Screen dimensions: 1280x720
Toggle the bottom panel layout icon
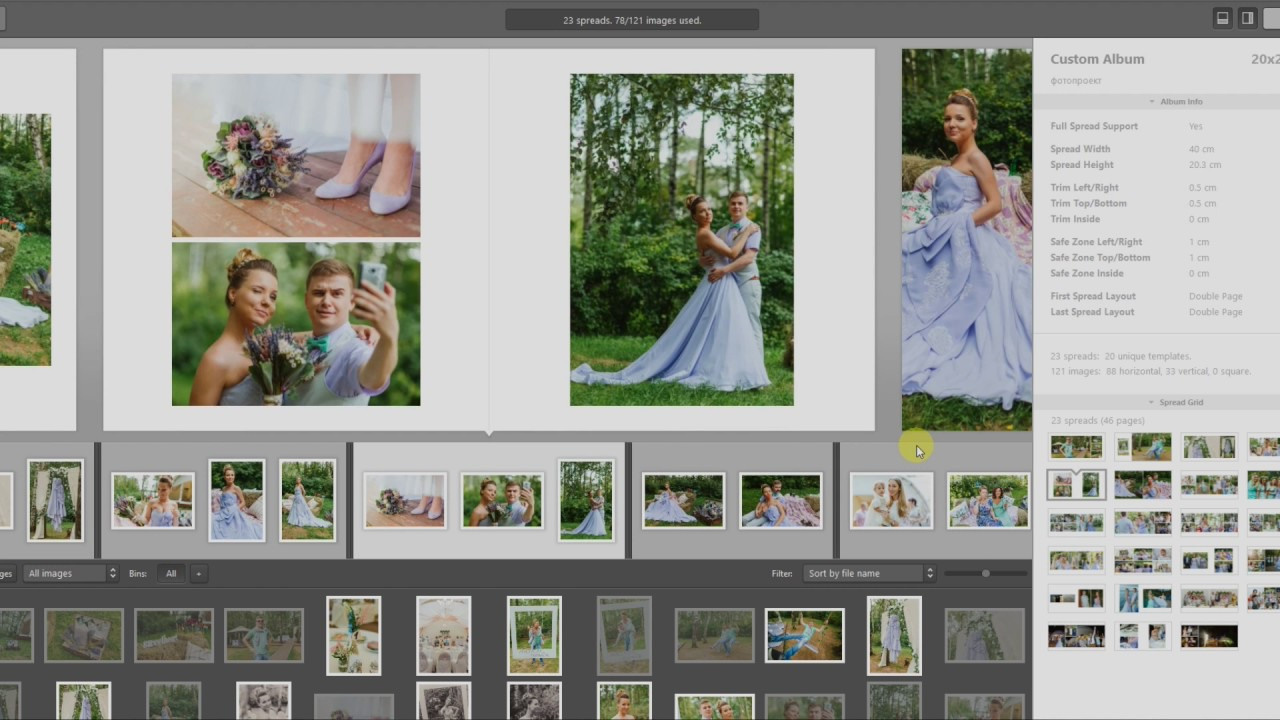(x=1222, y=18)
